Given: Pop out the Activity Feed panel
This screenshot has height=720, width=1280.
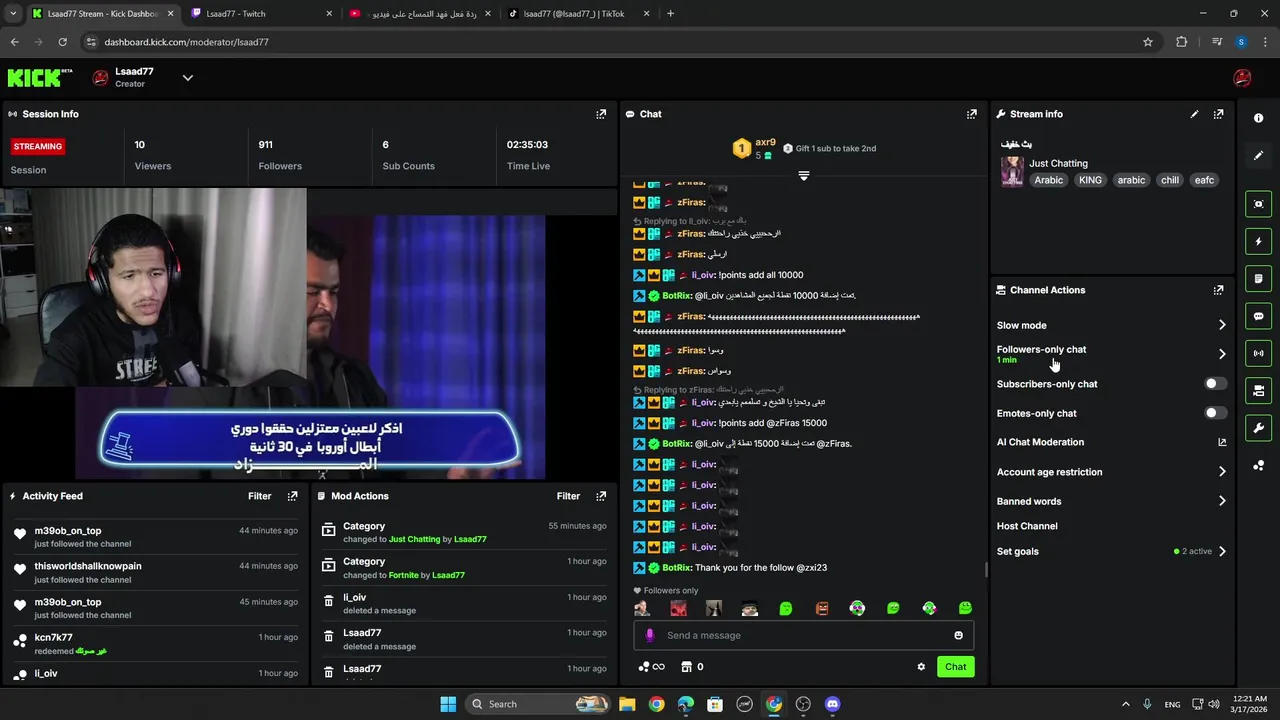Looking at the screenshot, I should pyautogui.click(x=292, y=496).
